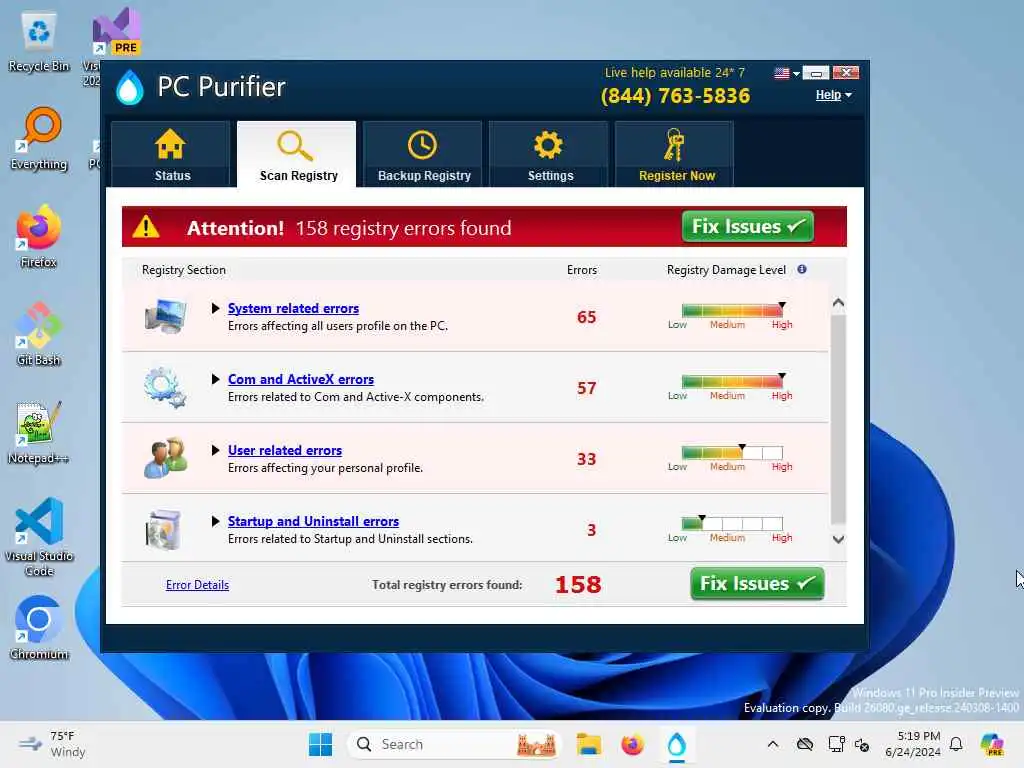Show hidden system tray icons
The height and width of the screenshot is (768, 1024).
pyautogui.click(x=773, y=744)
